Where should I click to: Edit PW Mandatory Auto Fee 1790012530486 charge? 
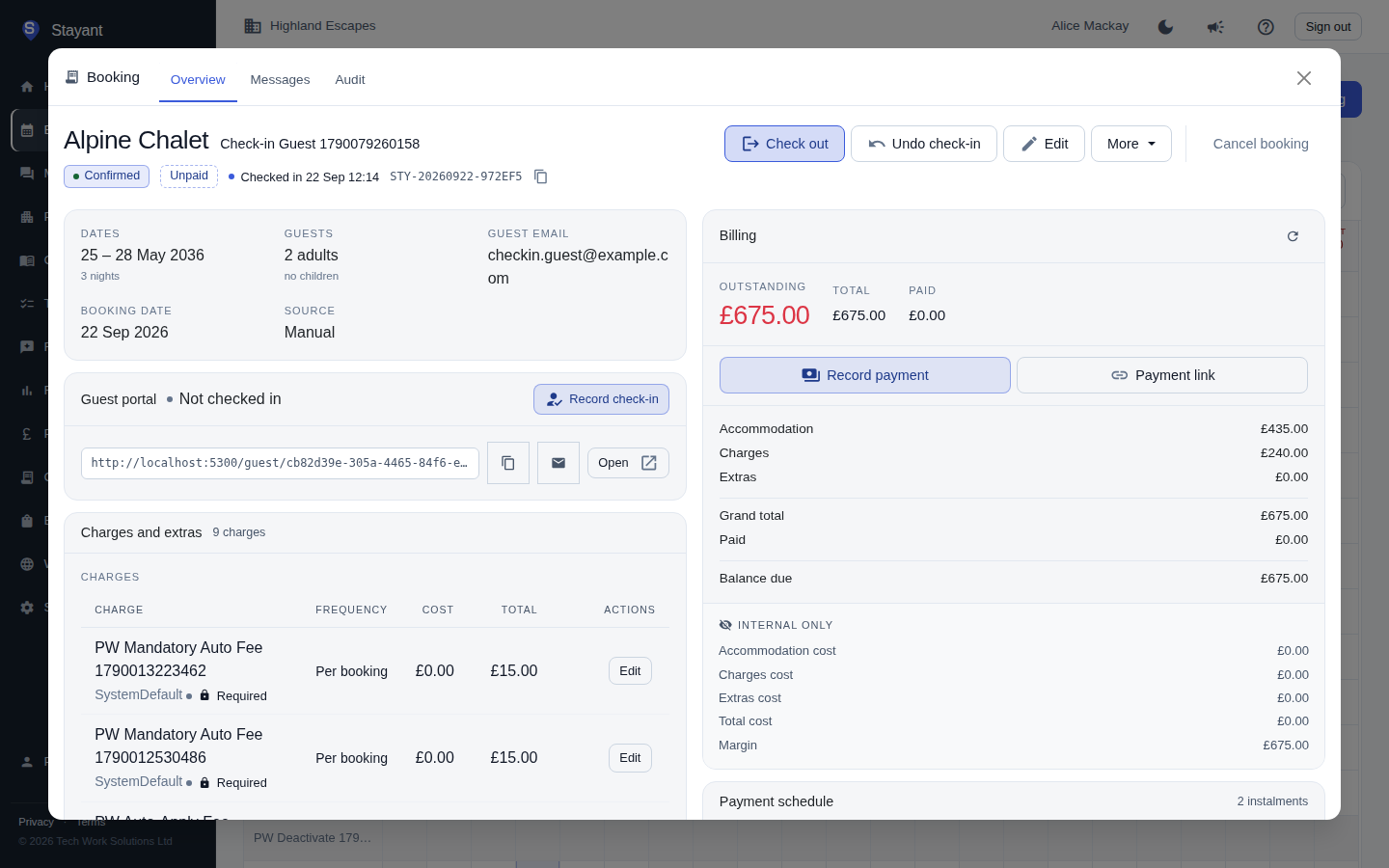630,758
